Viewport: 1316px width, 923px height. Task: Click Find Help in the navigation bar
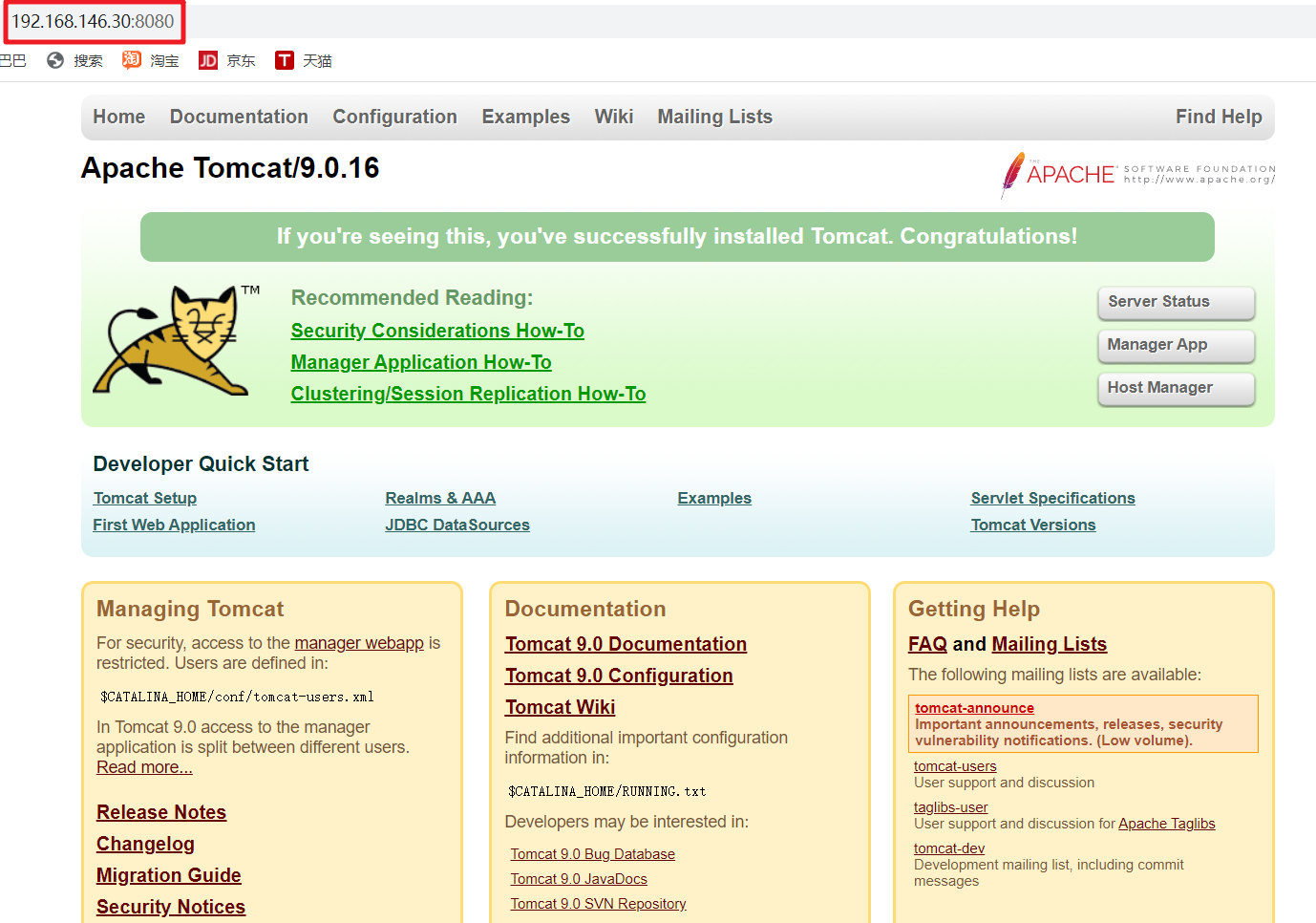click(1219, 117)
